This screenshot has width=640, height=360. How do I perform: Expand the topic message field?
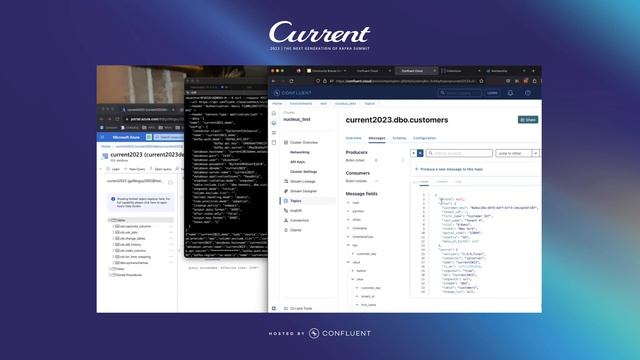349,203
